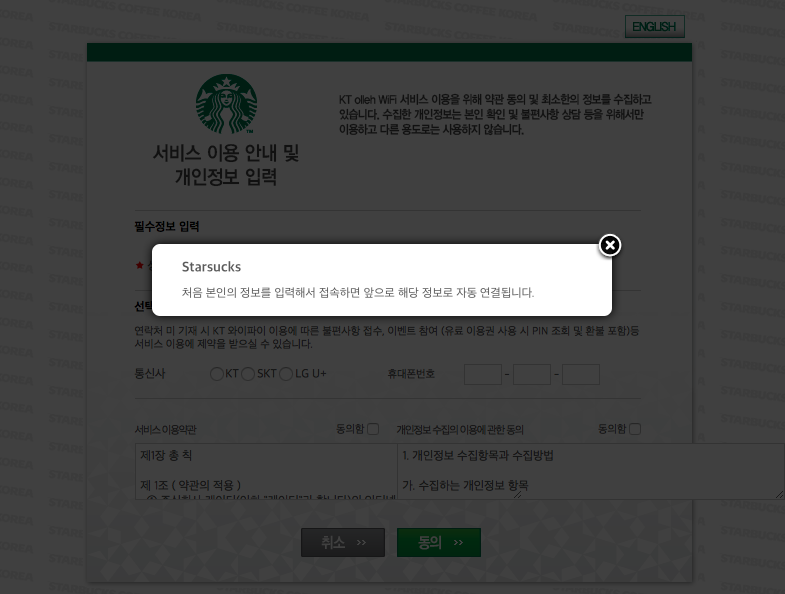Click the 취소 cancel button
Screen dimensions: 785x594
coord(343,542)
